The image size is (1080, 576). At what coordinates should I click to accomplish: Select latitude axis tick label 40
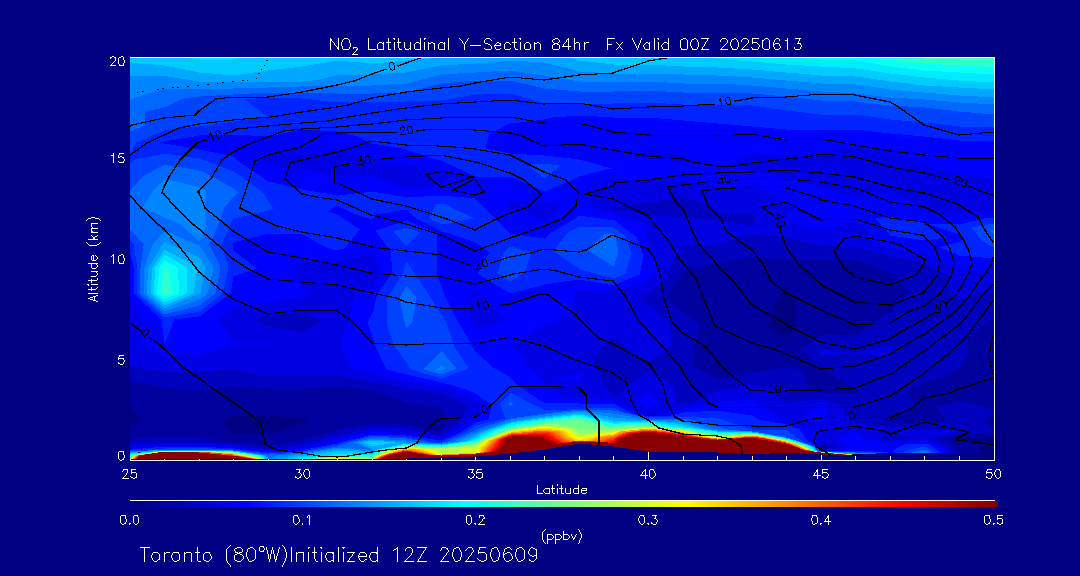pos(648,473)
